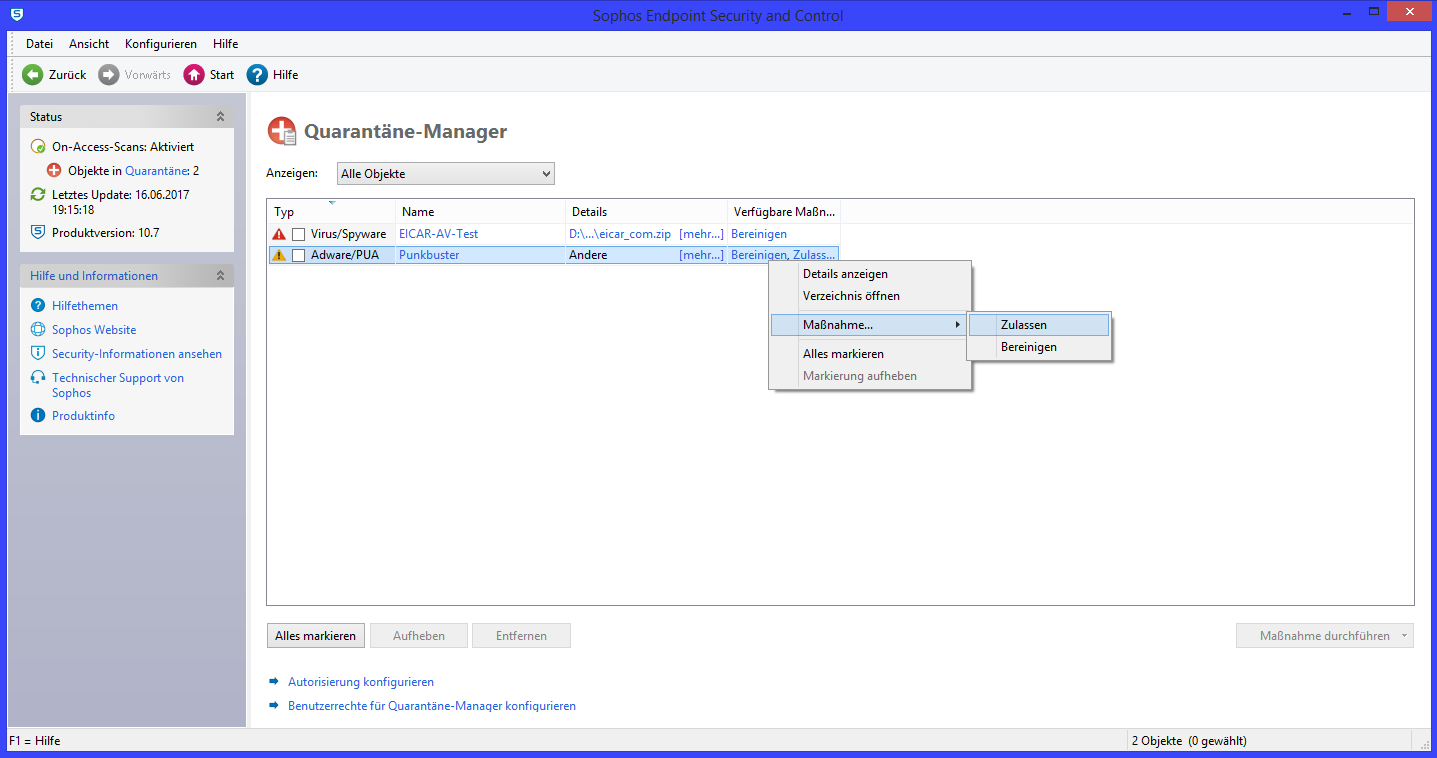Click the info icon beside Produktinfo
Viewport: 1437px width, 758px height.
pyautogui.click(x=38, y=416)
